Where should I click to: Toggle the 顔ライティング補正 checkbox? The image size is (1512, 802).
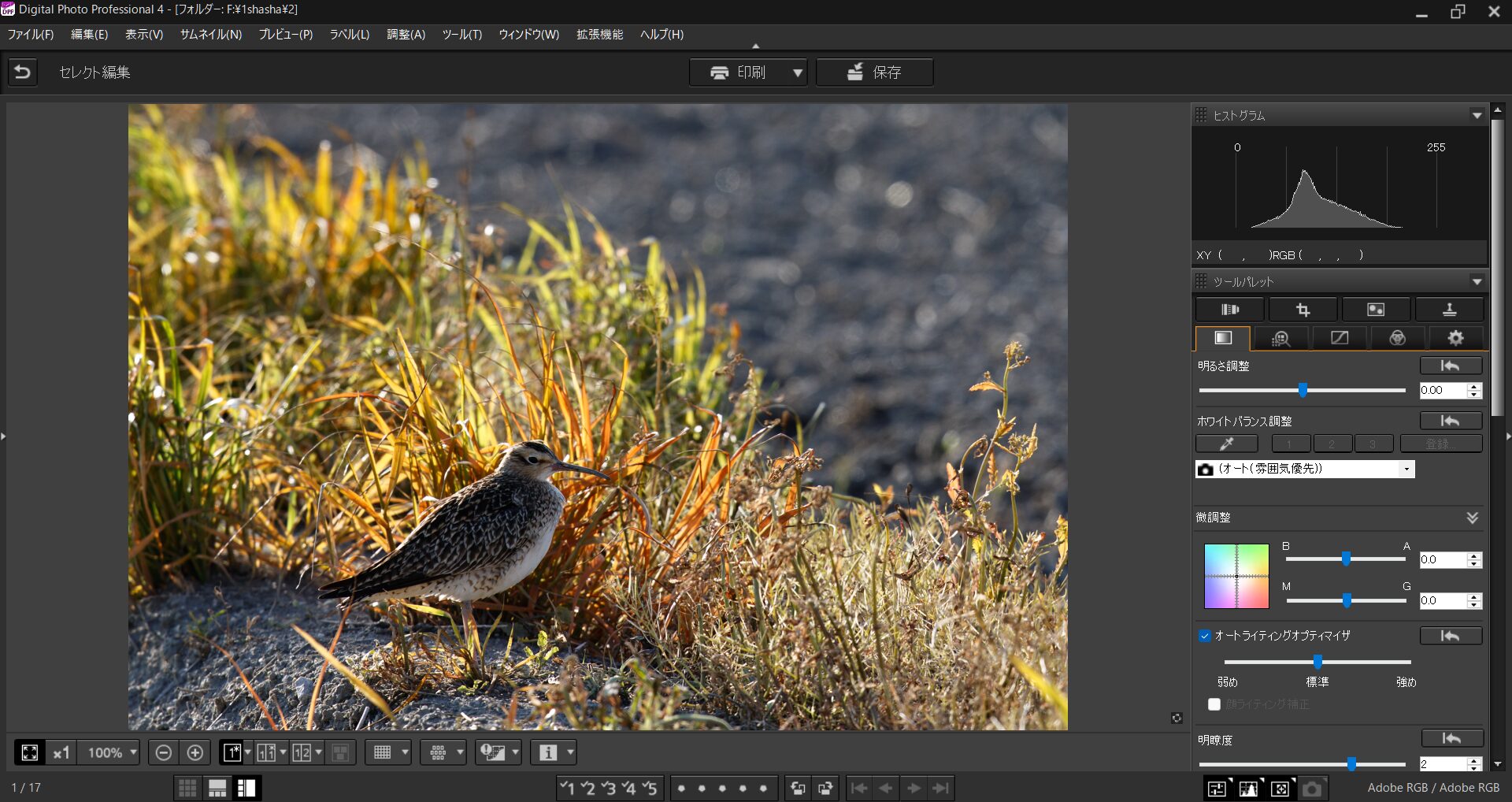(1214, 704)
